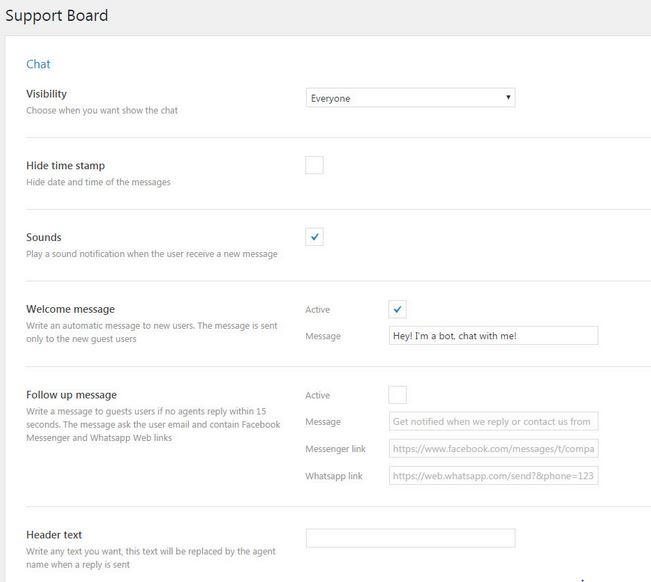Open the Visibility dropdown showing Everyone

[410, 98]
